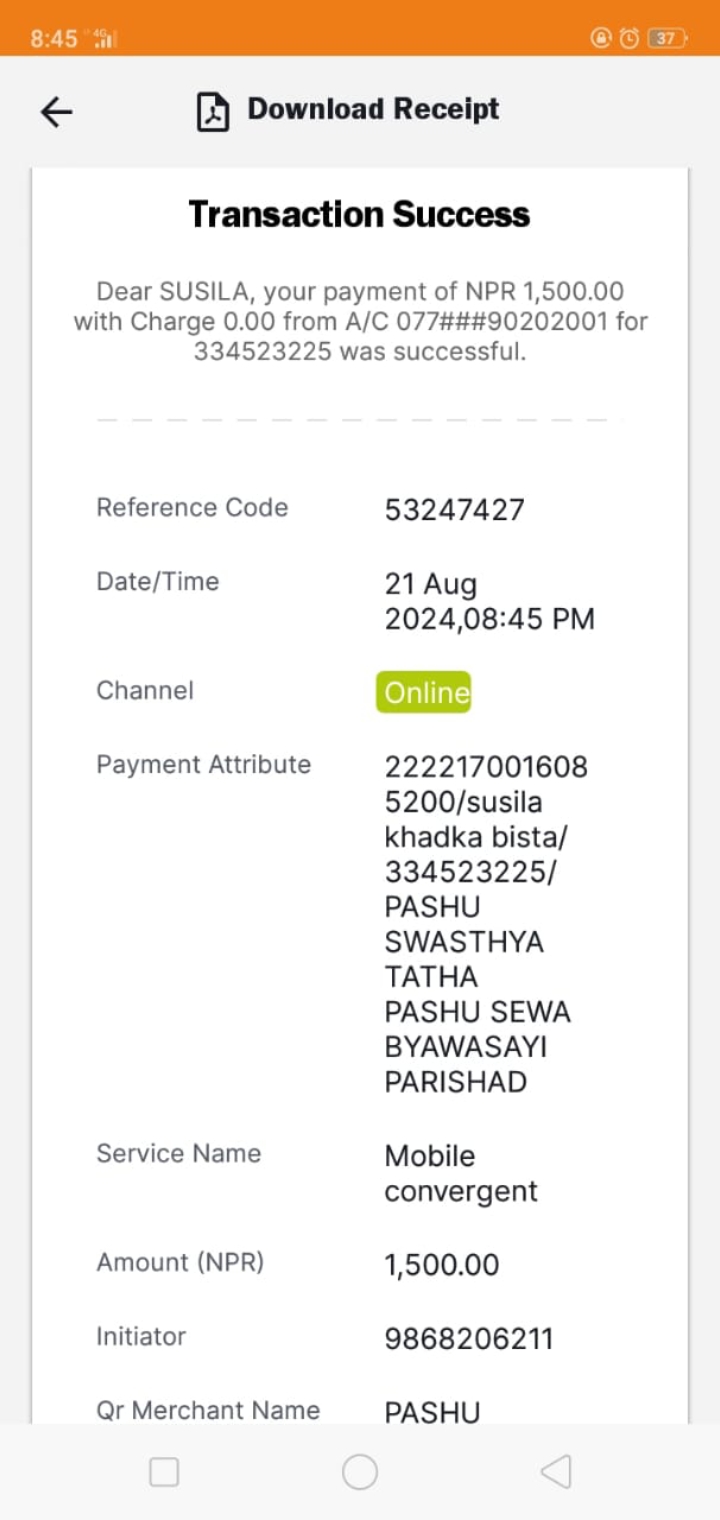Screen dimensions: 720x1520
Task: Tap the Transaction Success heading
Action: pos(359,214)
